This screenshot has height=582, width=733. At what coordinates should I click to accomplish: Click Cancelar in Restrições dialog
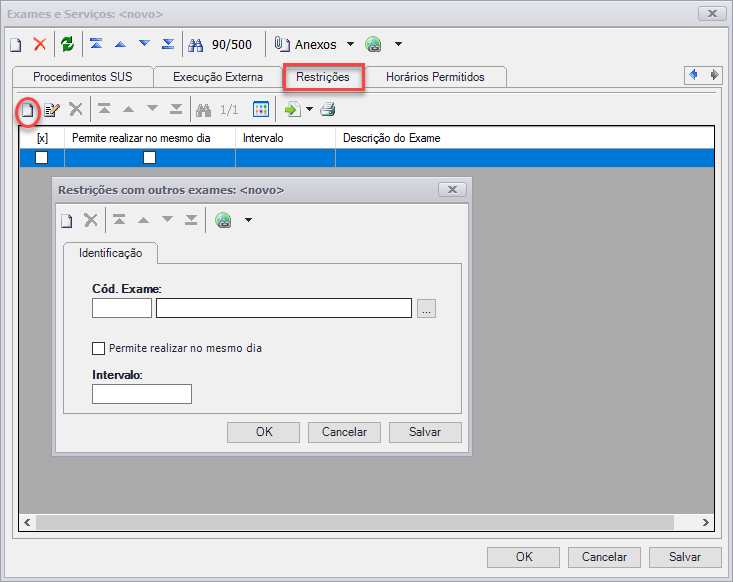pos(345,432)
